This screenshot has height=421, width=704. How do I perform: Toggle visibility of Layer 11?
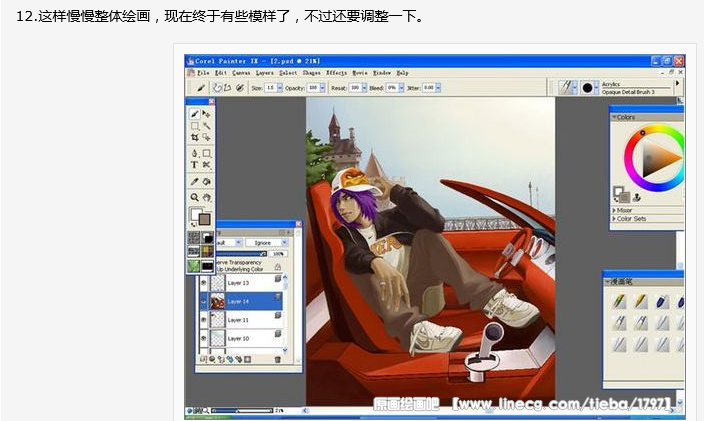click(x=204, y=319)
